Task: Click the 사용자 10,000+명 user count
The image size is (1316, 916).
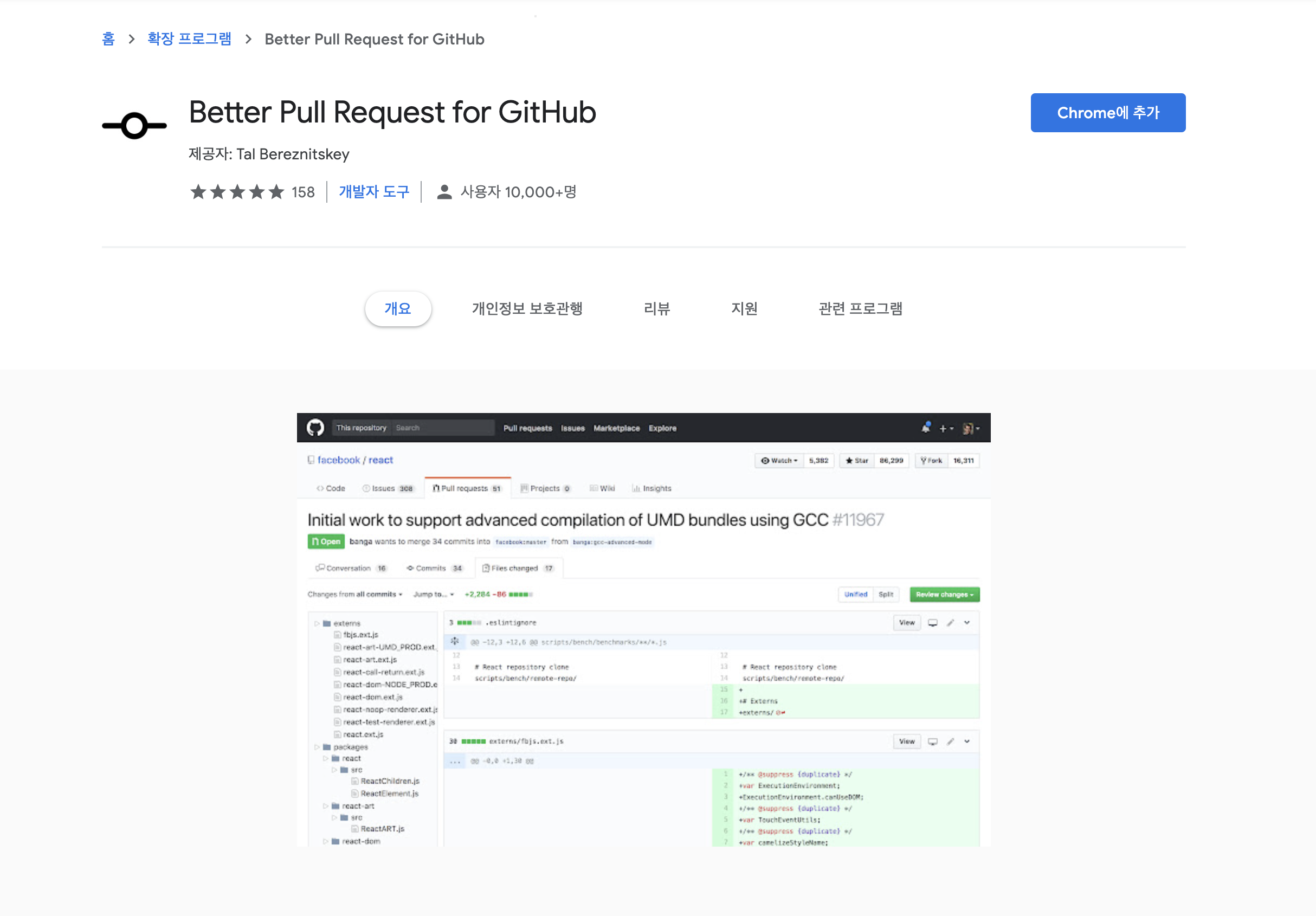Action: click(518, 192)
